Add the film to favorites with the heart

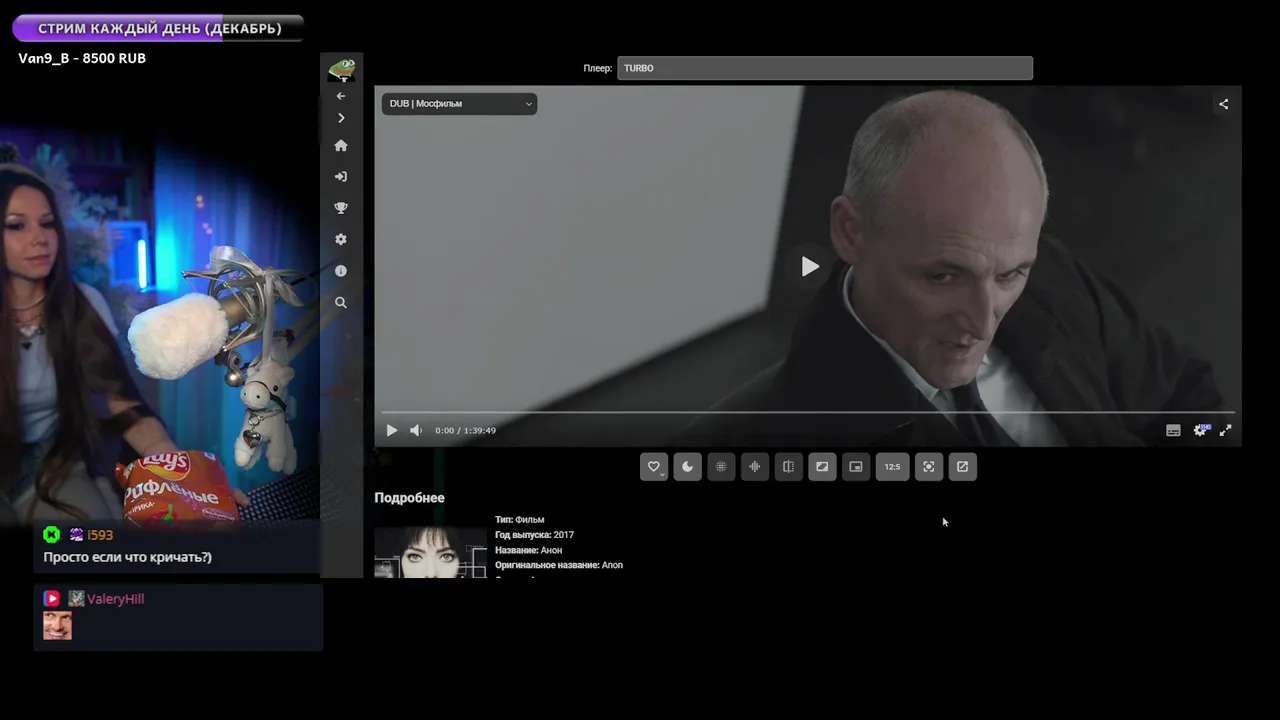(x=654, y=467)
